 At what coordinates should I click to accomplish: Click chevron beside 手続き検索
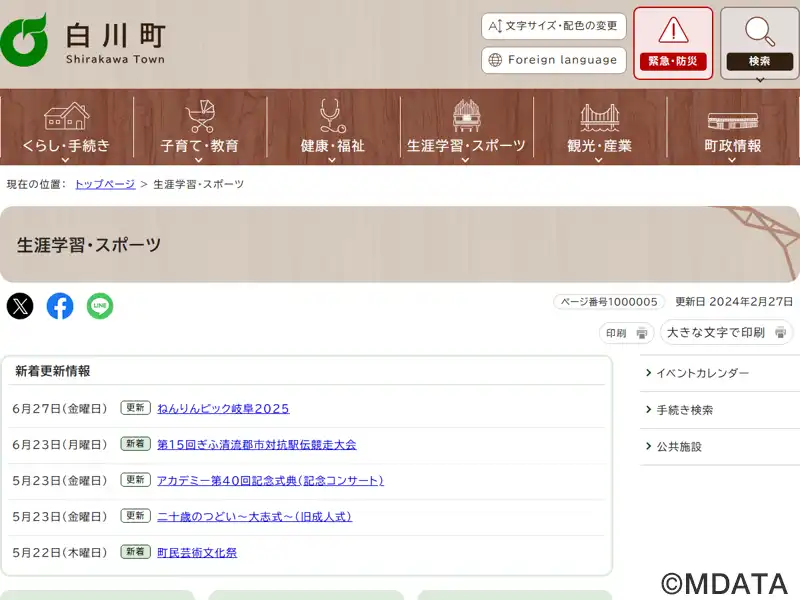648,410
